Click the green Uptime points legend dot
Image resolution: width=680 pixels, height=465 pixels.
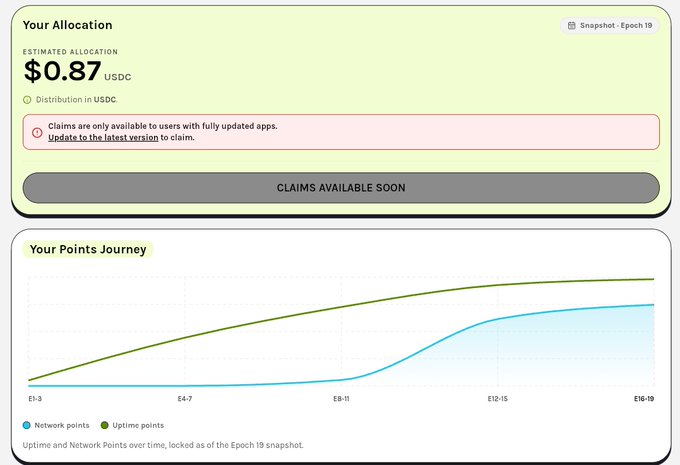point(105,425)
